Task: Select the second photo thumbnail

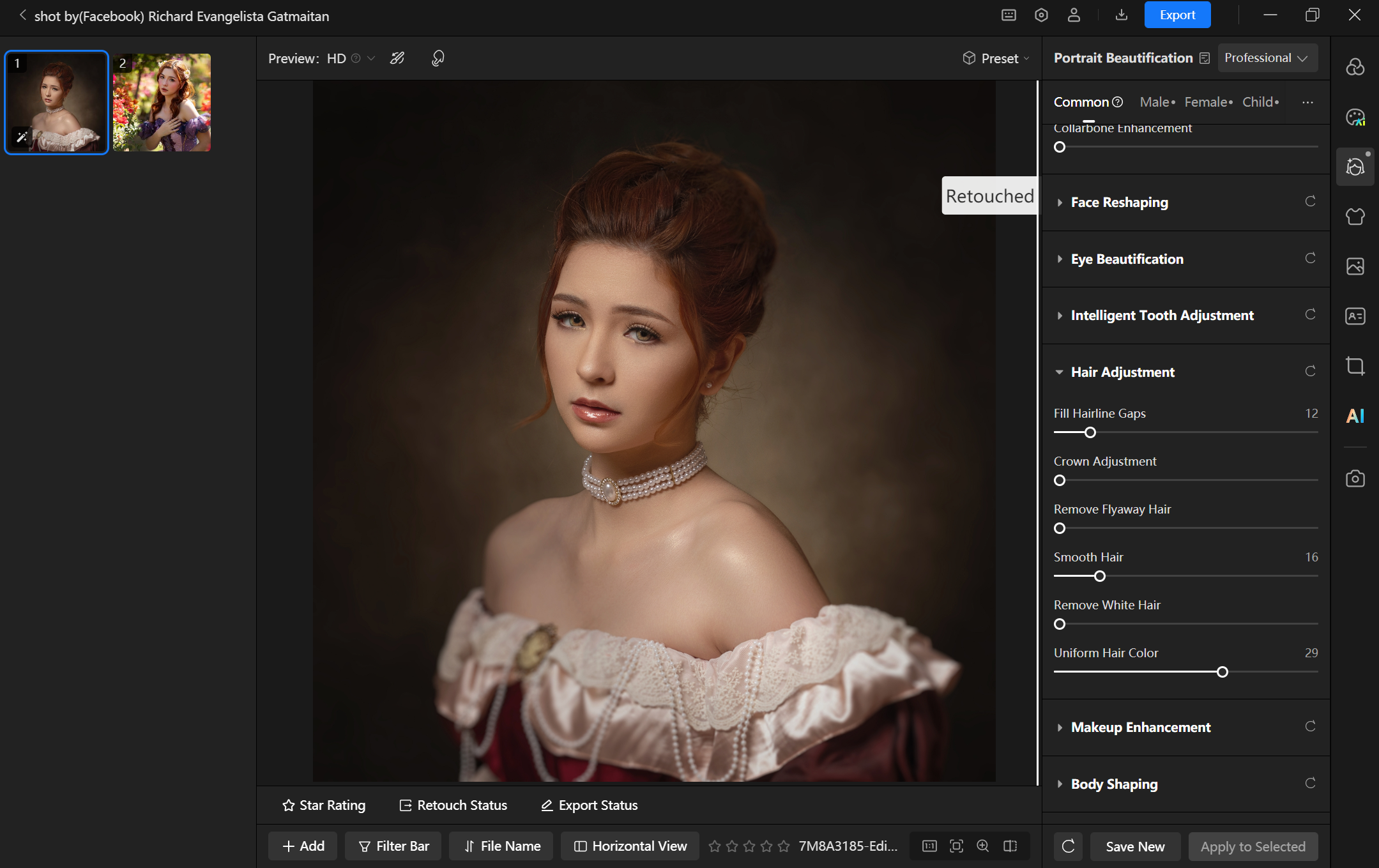Action: click(x=162, y=102)
